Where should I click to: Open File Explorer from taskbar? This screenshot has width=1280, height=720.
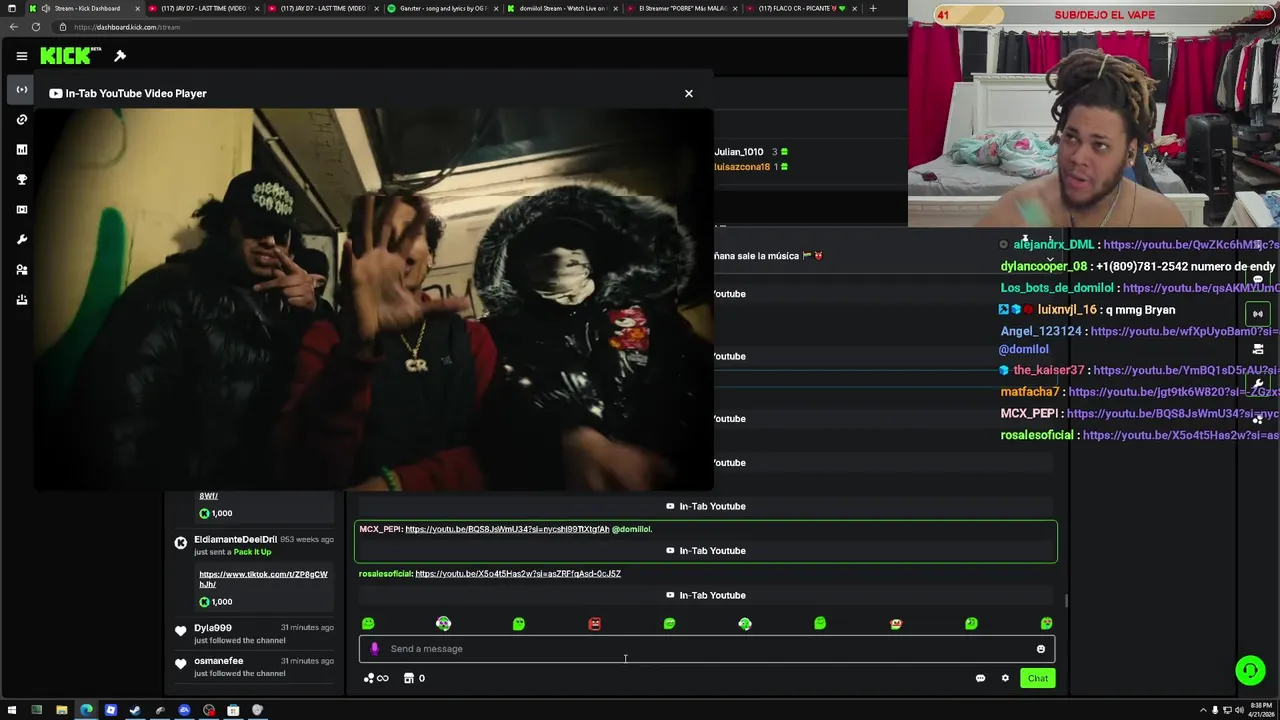pos(61,710)
